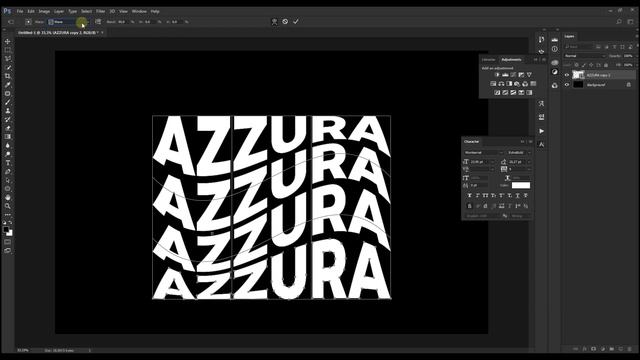Select the Blur tool
The height and width of the screenshot is (360, 640).
(7, 146)
